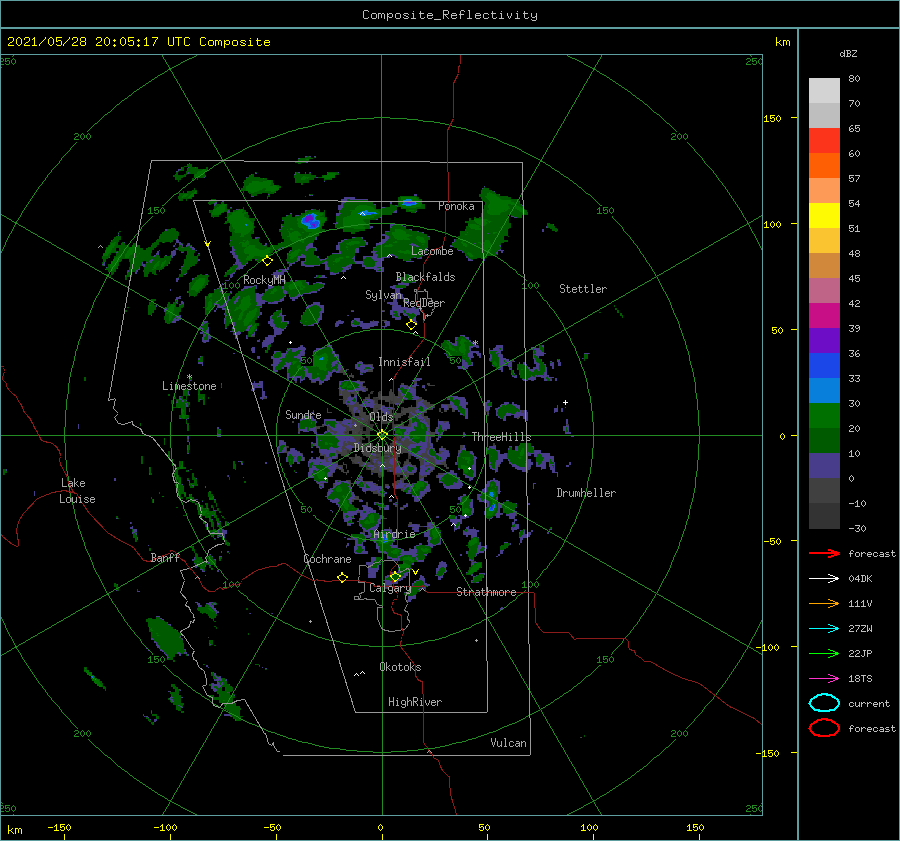
Task: Click the dBZ legend heading
Action: 848,53
